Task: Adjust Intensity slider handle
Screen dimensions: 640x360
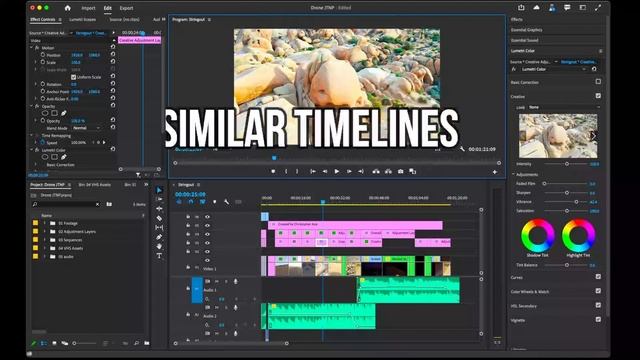Action: click(567, 164)
